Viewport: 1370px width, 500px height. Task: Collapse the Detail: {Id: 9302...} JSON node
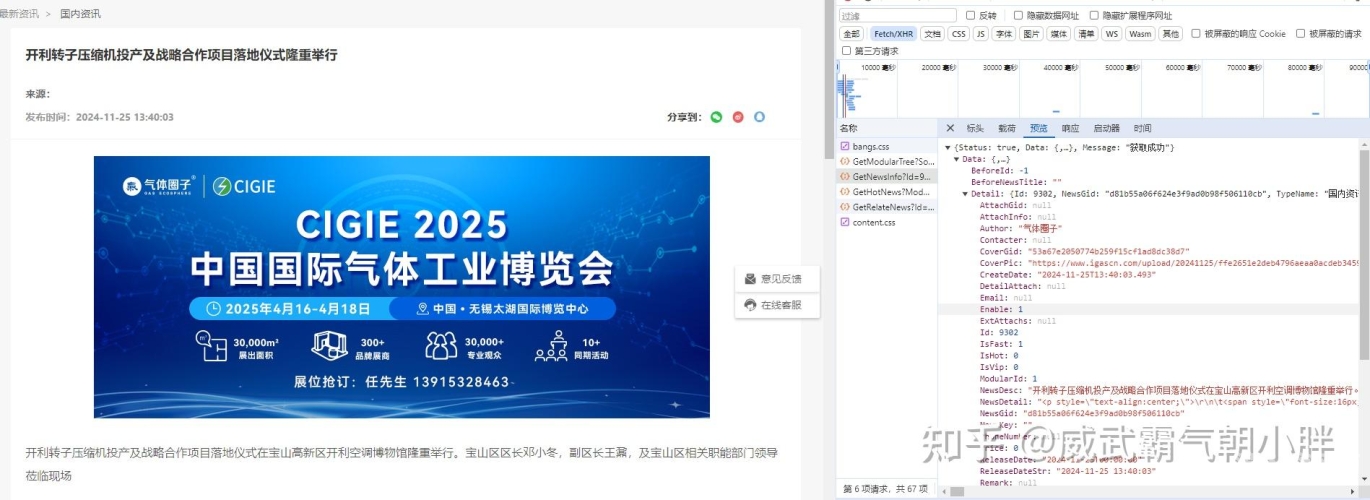pos(965,194)
